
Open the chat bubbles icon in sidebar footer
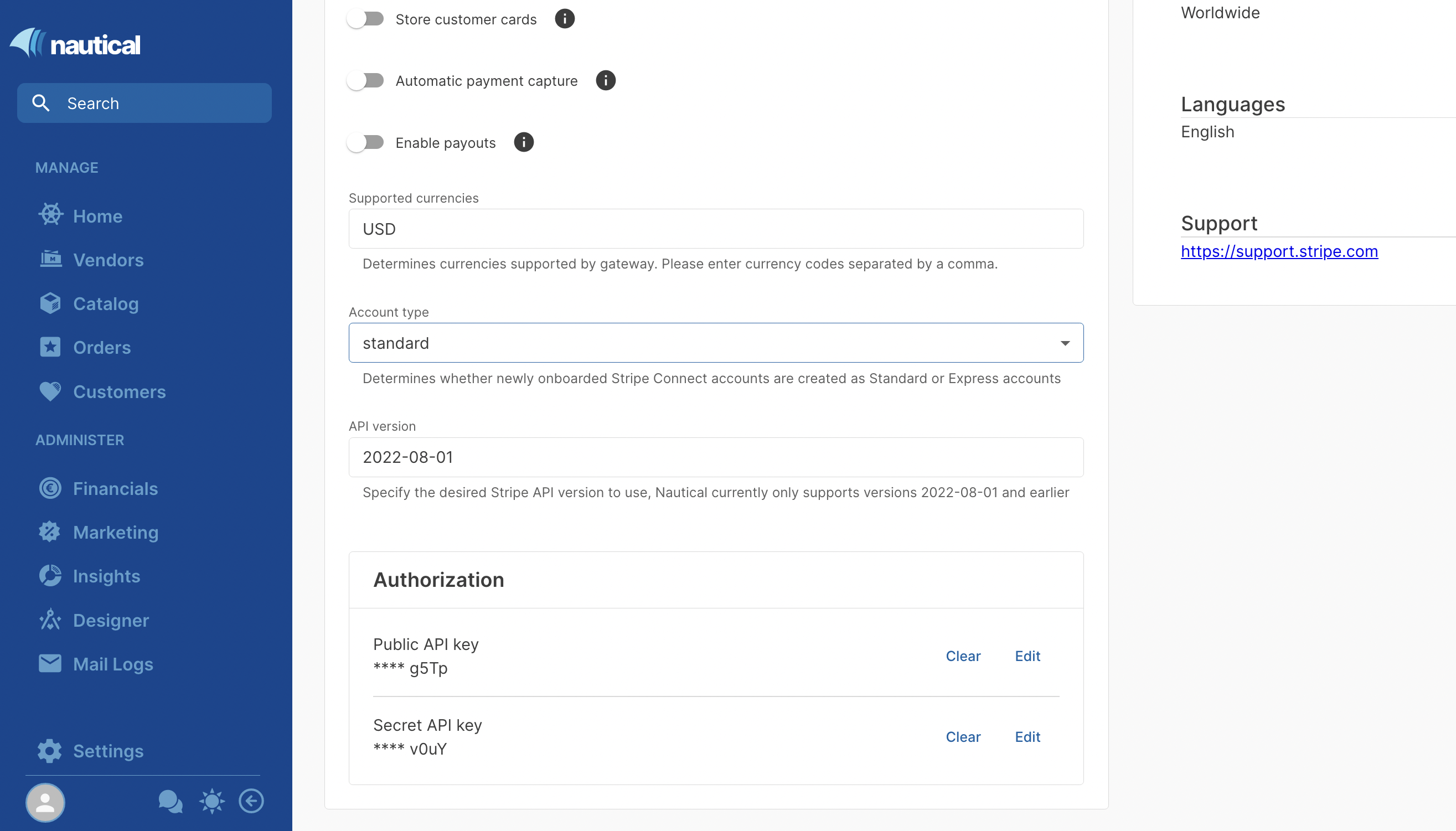pos(170,801)
